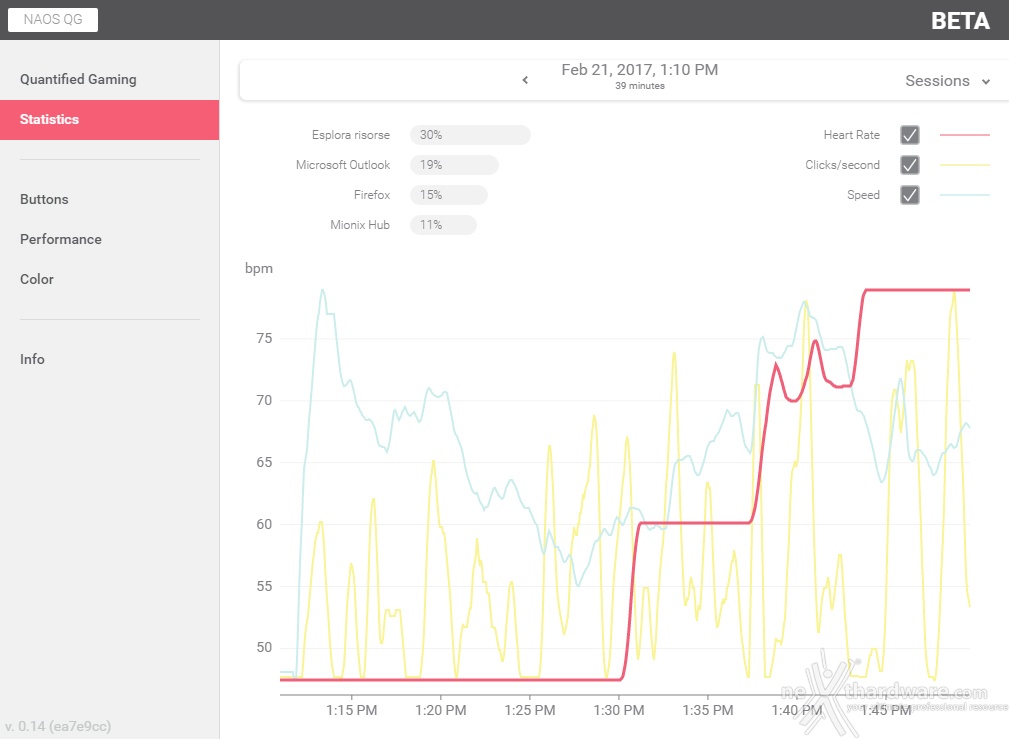
Task: Click the 1:30 PM timeline marker
Action: pos(618,710)
